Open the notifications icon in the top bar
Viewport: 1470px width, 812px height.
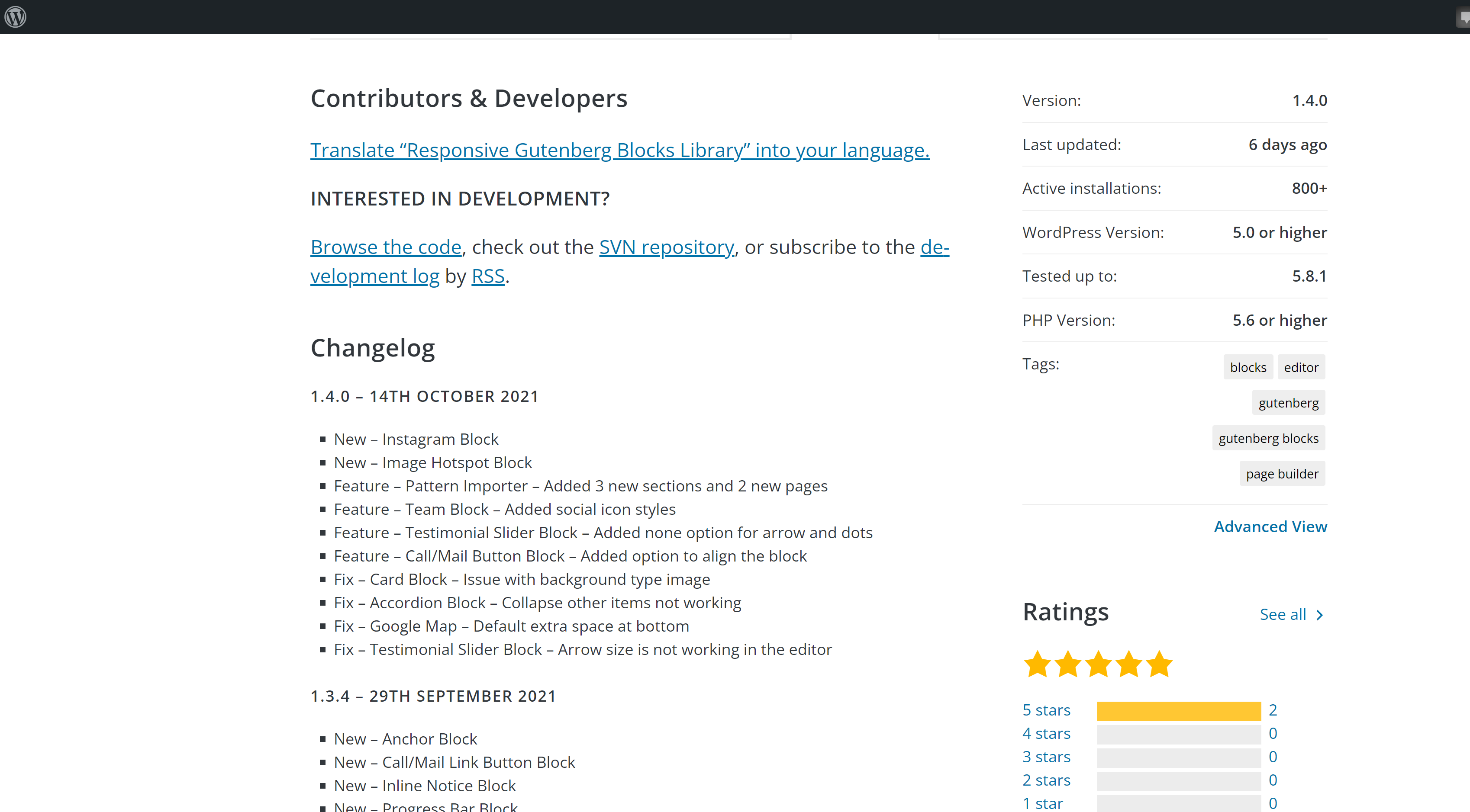pos(1464,17)
